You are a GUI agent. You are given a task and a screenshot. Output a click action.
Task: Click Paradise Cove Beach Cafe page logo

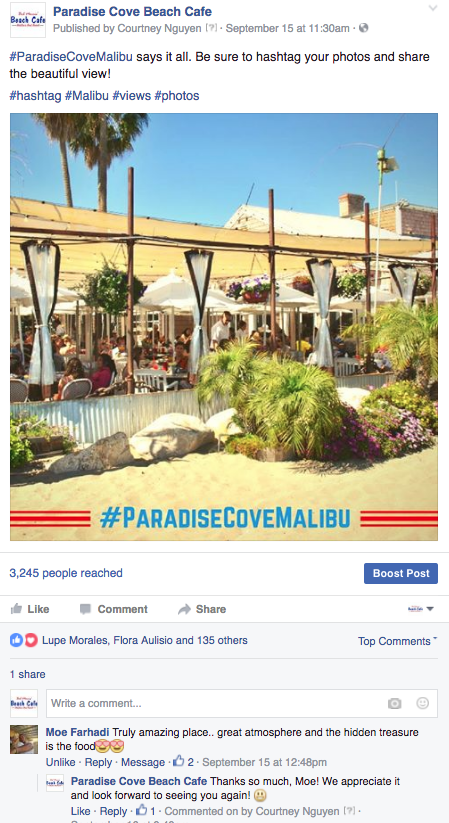[28, 20]
